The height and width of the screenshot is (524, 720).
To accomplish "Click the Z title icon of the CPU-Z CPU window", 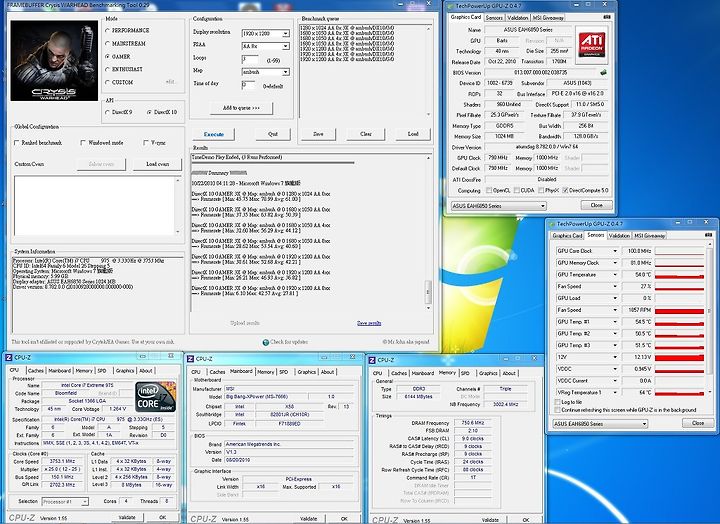I will coord(9,358).
